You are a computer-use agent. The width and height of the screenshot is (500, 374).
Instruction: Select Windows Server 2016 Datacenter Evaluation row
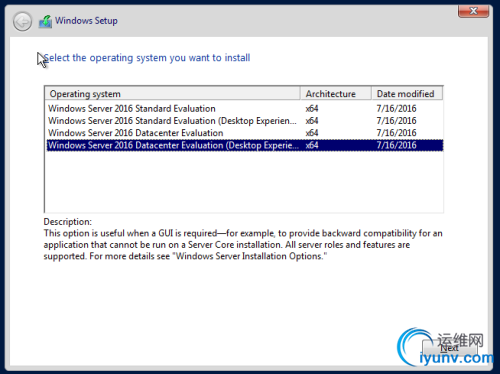pos(245,133)
